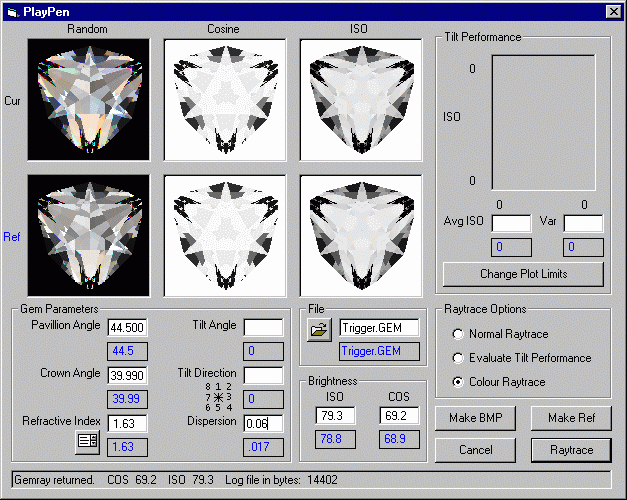Select the Cur ISO gem render
The width and height of the screenshot is (627, 500).
pyautogui.click(x=361, y=100)
